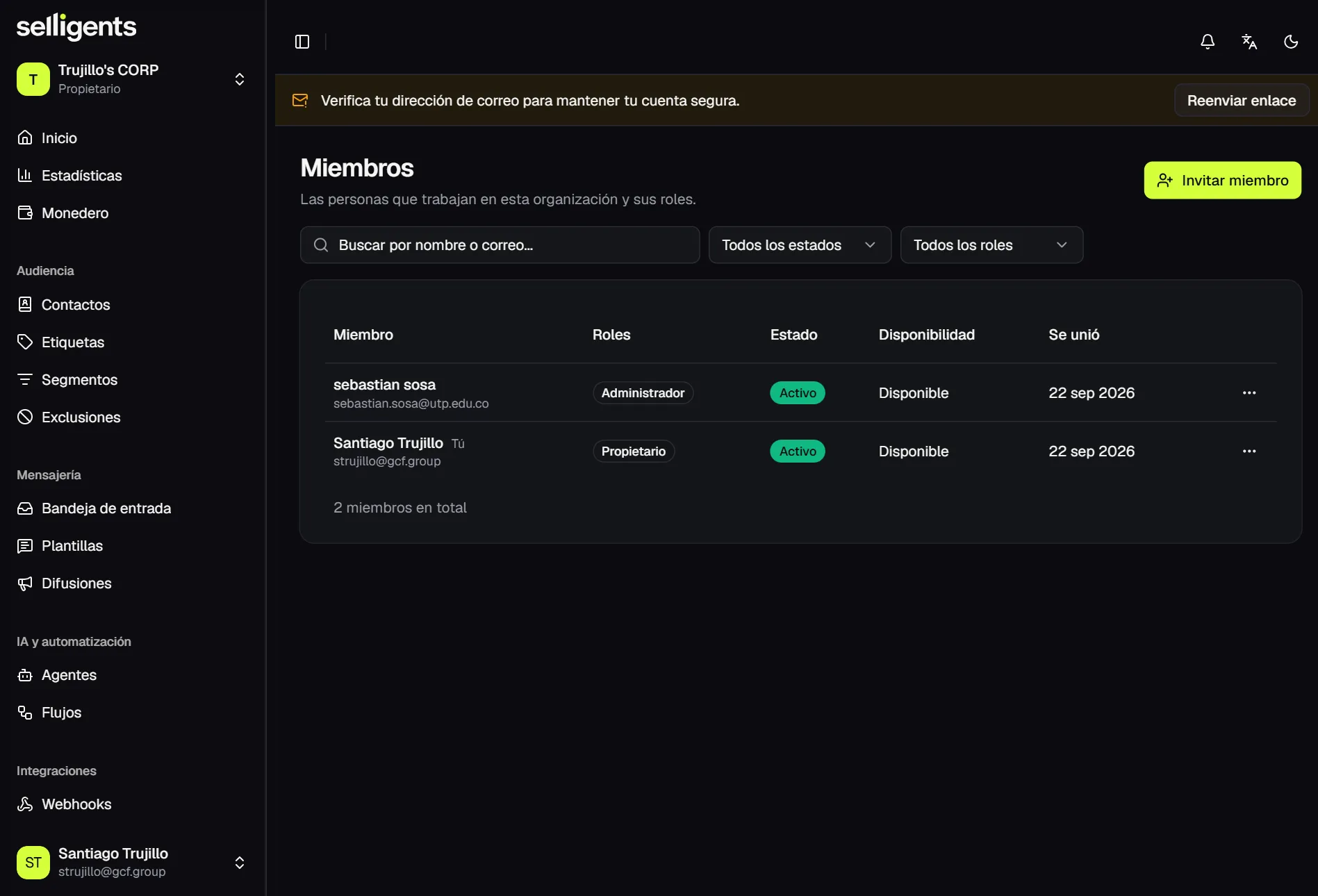
Task: Click 2 miembros en total text
Action: tap(400, 508)
